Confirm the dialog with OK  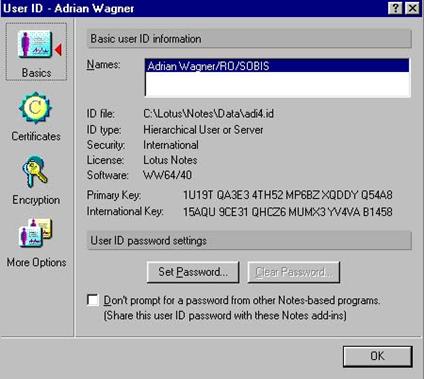tap(378, 356)
